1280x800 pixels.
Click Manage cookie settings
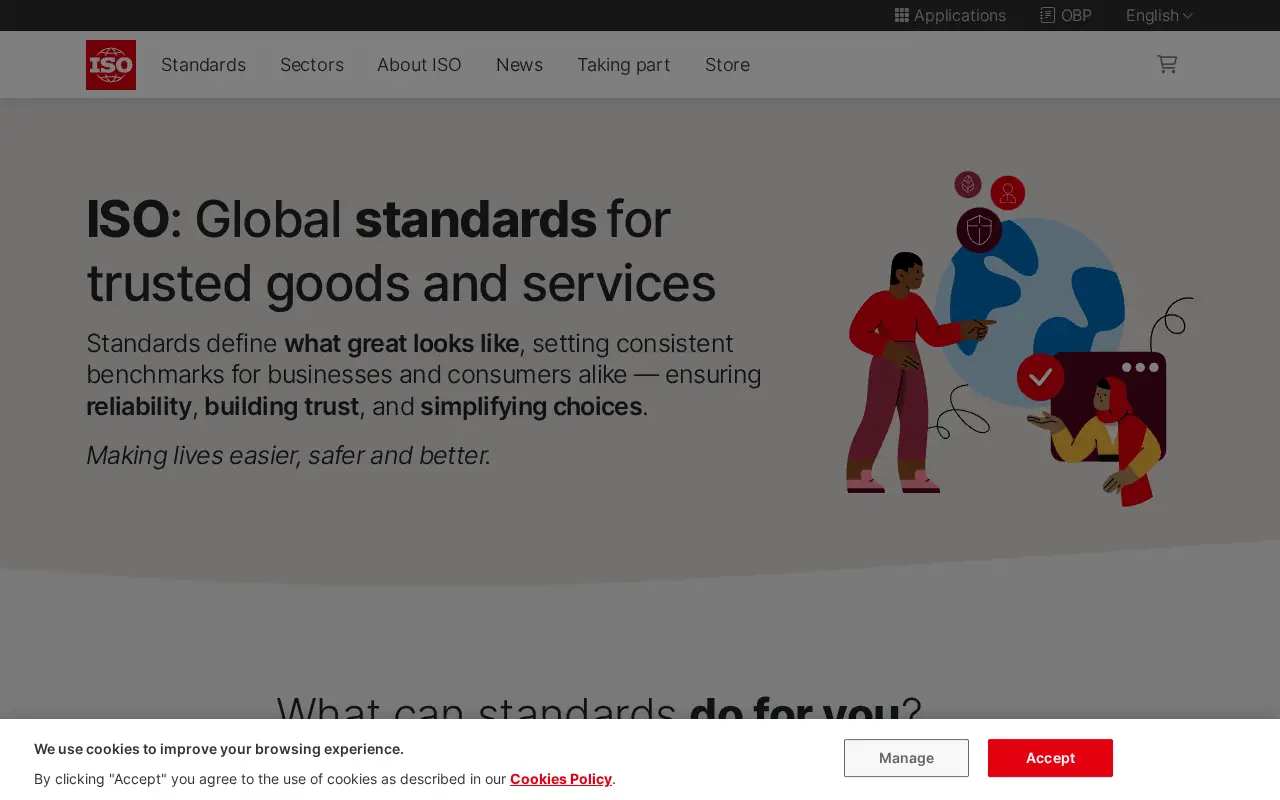[x=906, y=758]
